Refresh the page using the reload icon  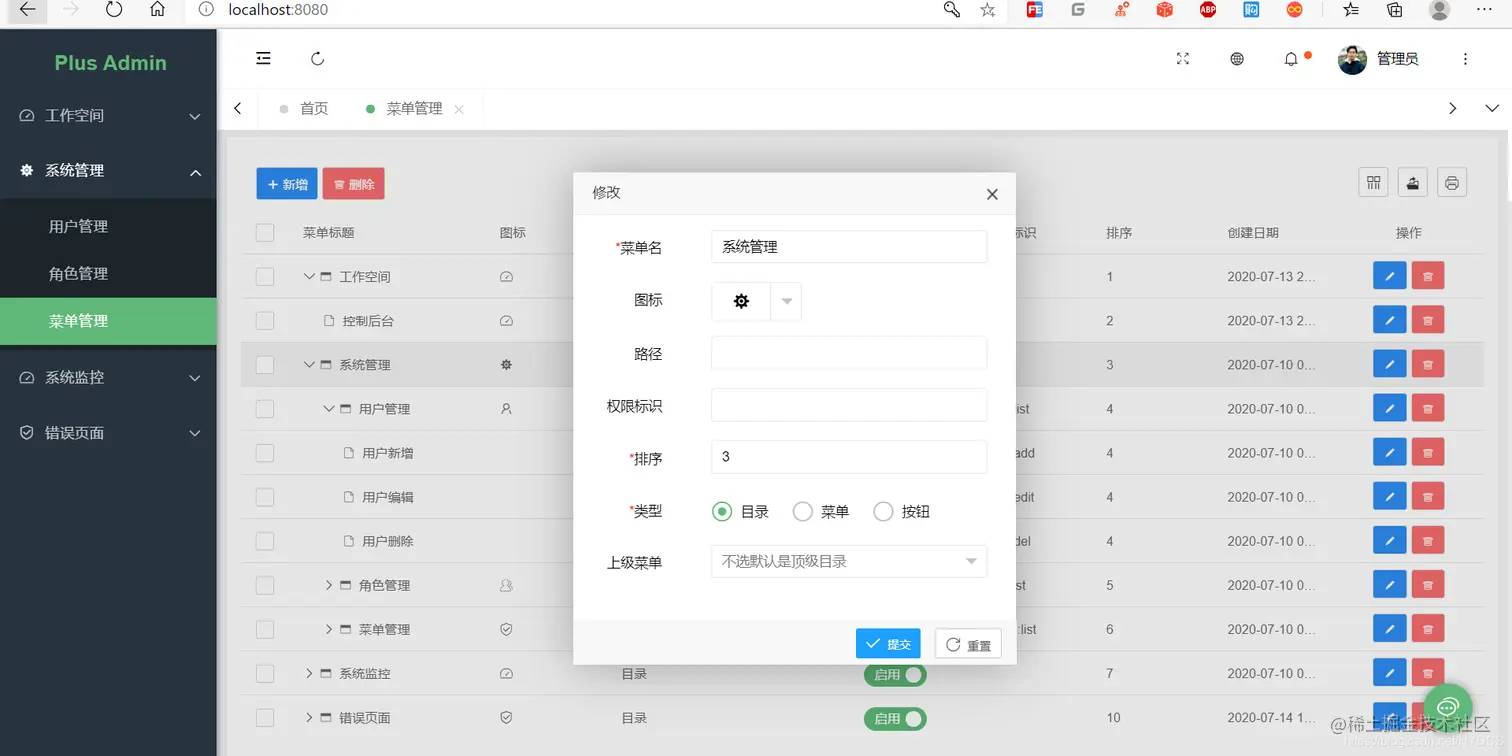[317, 58]
